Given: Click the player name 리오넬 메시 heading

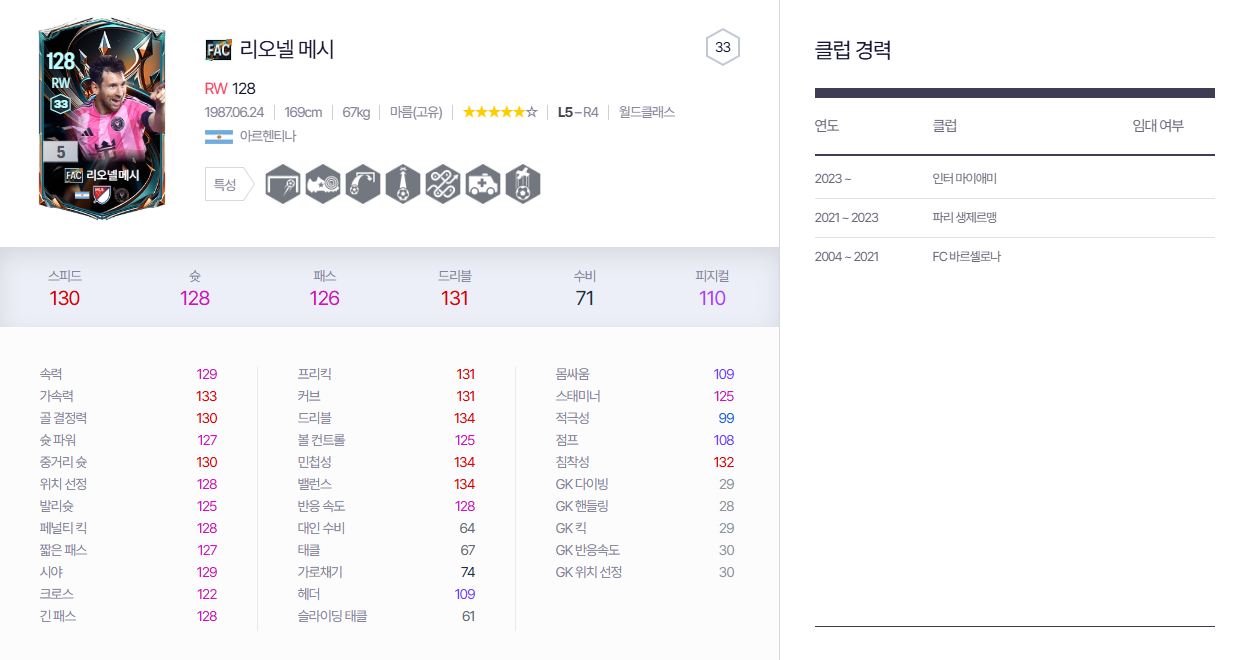Looking at the screenshot, I should click(x=287, y=49).
